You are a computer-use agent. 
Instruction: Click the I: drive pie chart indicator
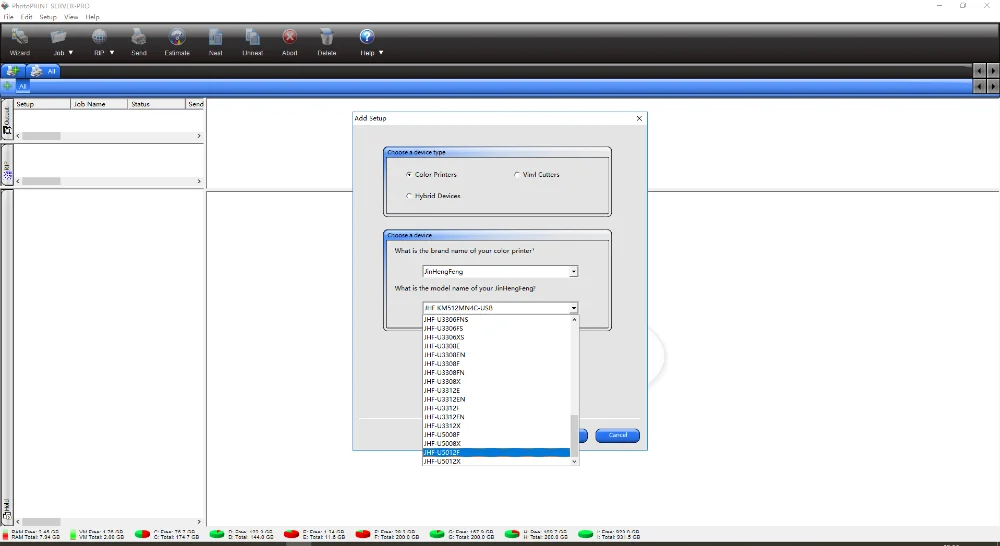[x=585, y=534]
